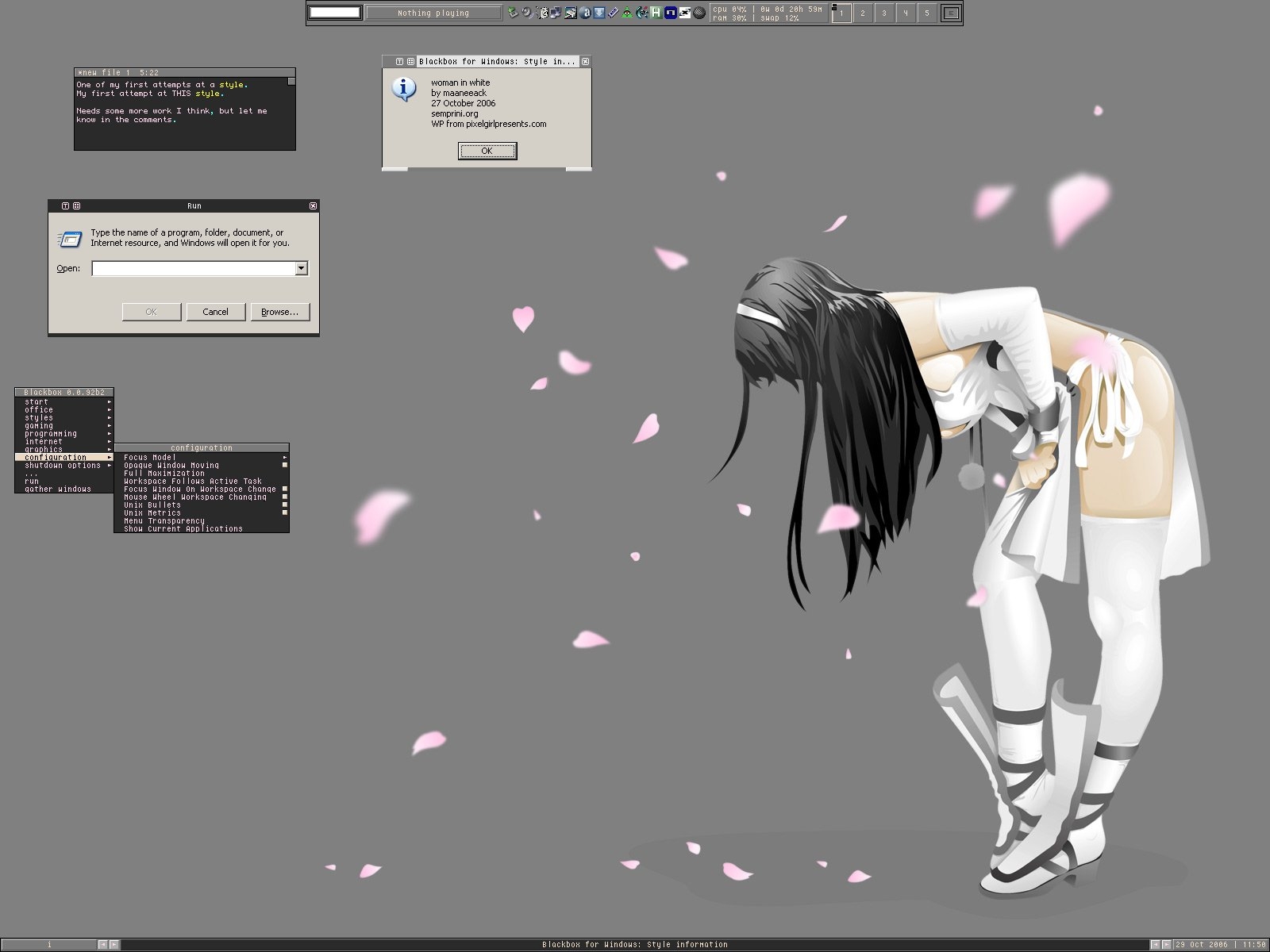Click grid titlebar icon on Style info window
This screenshot has width=1270, height=952.
(x=410, y=61)
